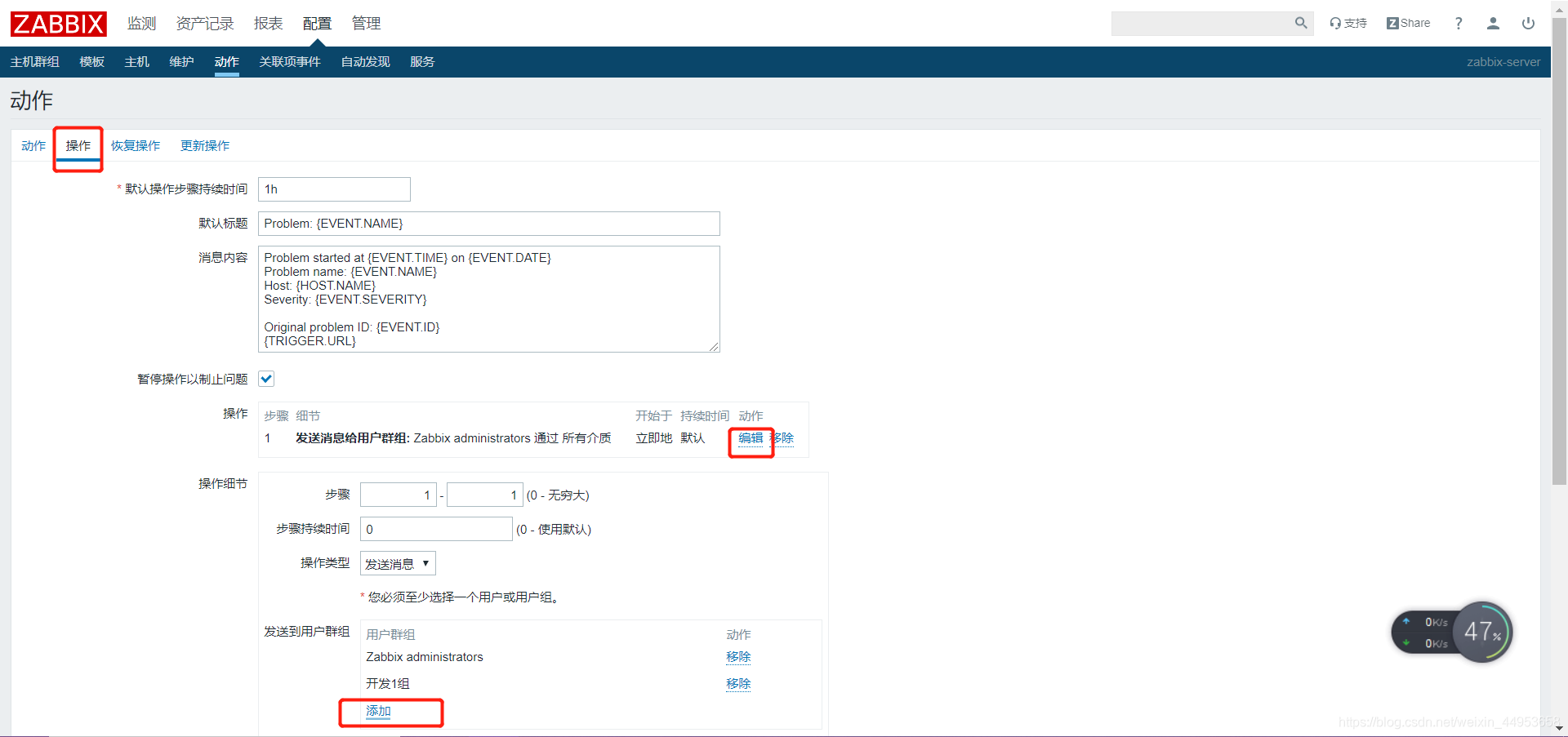Go to 主机 submenu
This screenshot has height=737, width=1568.
click(136, 62)
